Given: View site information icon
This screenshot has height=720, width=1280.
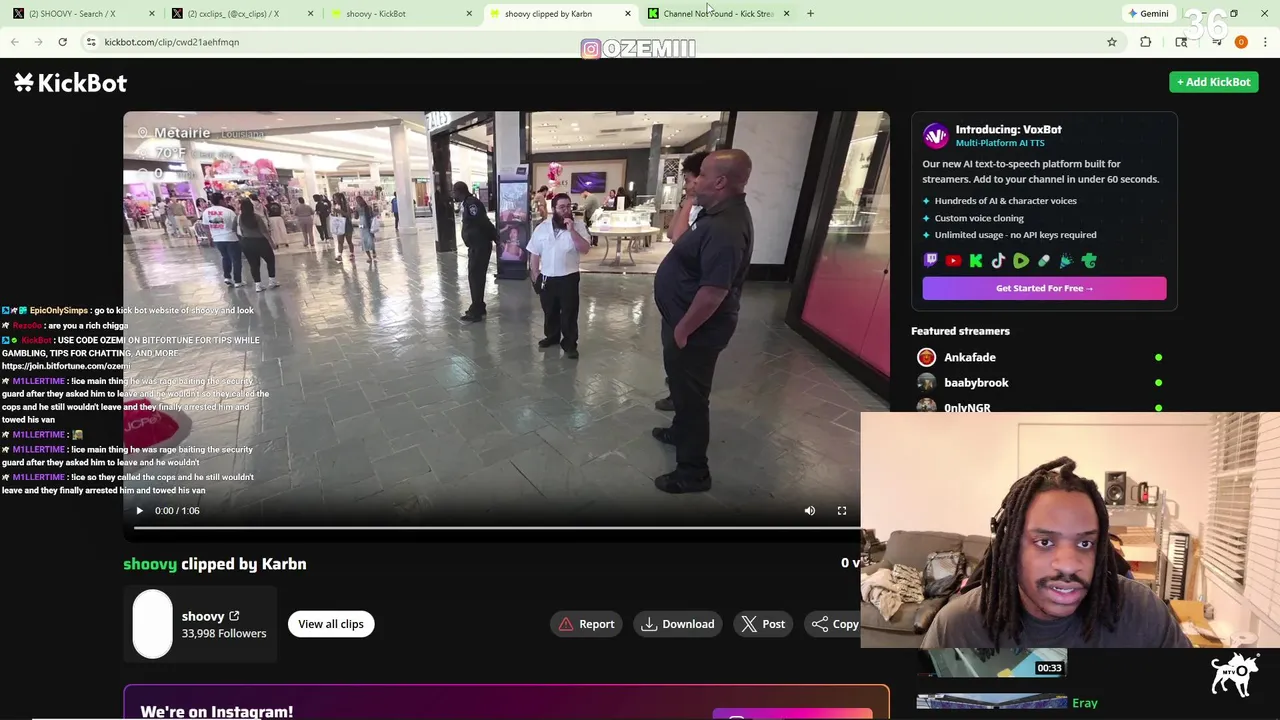Looking at the screenshot, I should (x=91, y=42).
